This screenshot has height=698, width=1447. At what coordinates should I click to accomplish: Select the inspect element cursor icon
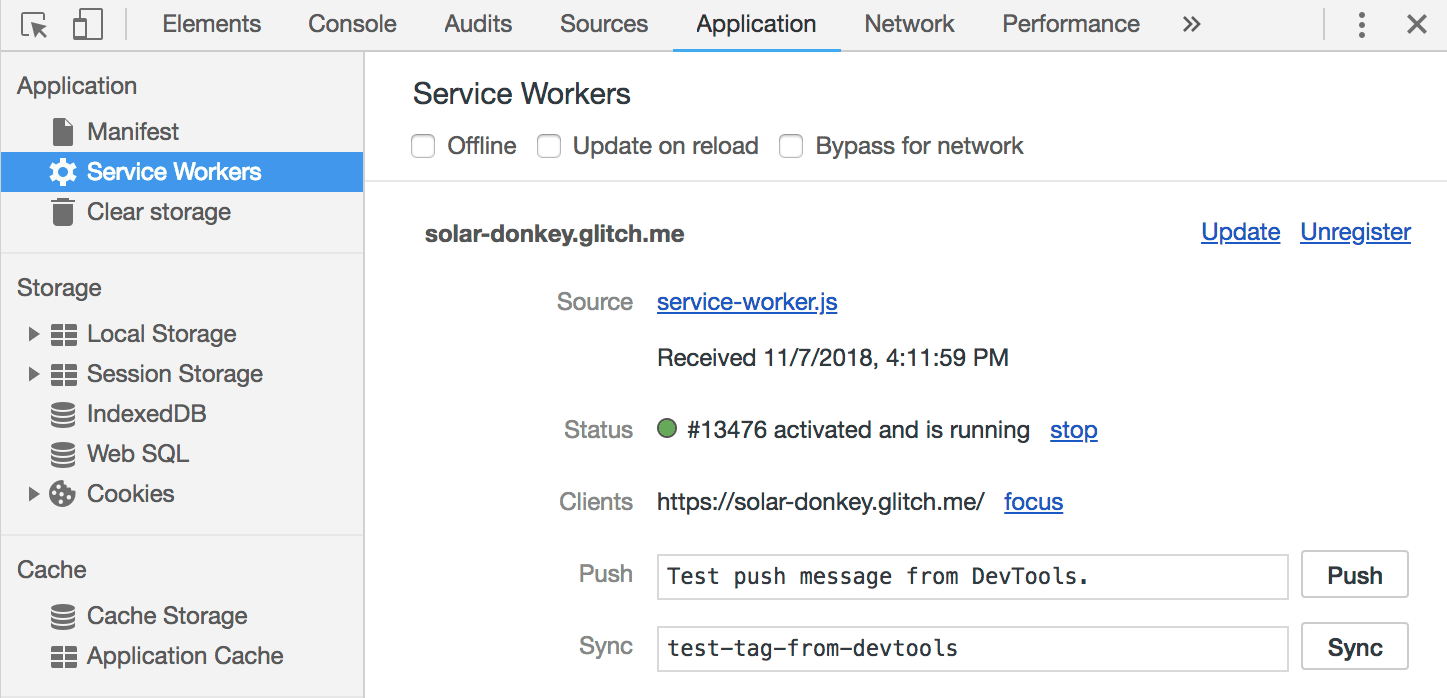(x=34, y=23)
